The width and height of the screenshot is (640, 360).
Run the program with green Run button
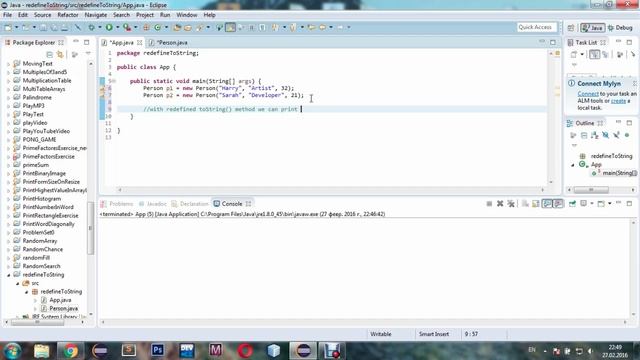coord(109,27)
